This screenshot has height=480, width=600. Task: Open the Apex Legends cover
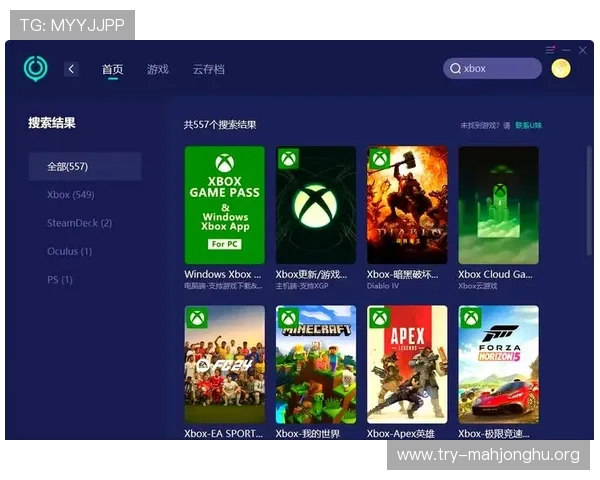click(407, 364)
